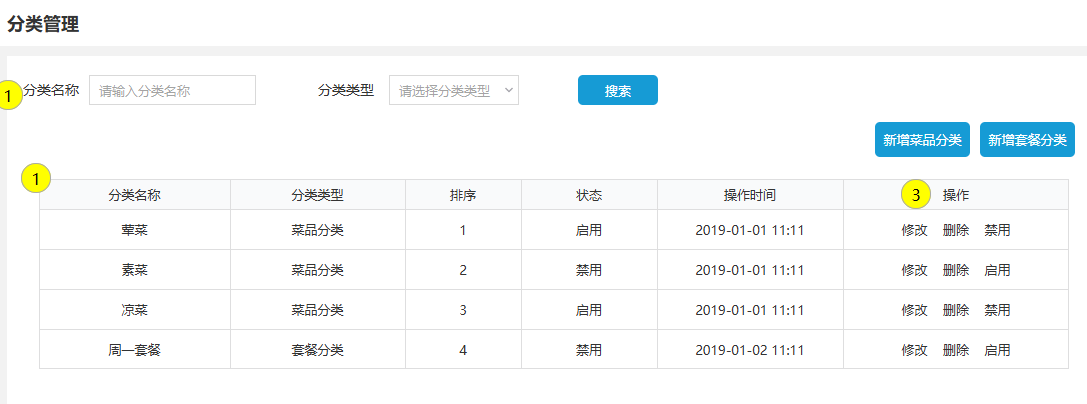Delete the 周一套餐 category row
The width and height of the screenshot is (1087, 404).
(x=956, y=350)
